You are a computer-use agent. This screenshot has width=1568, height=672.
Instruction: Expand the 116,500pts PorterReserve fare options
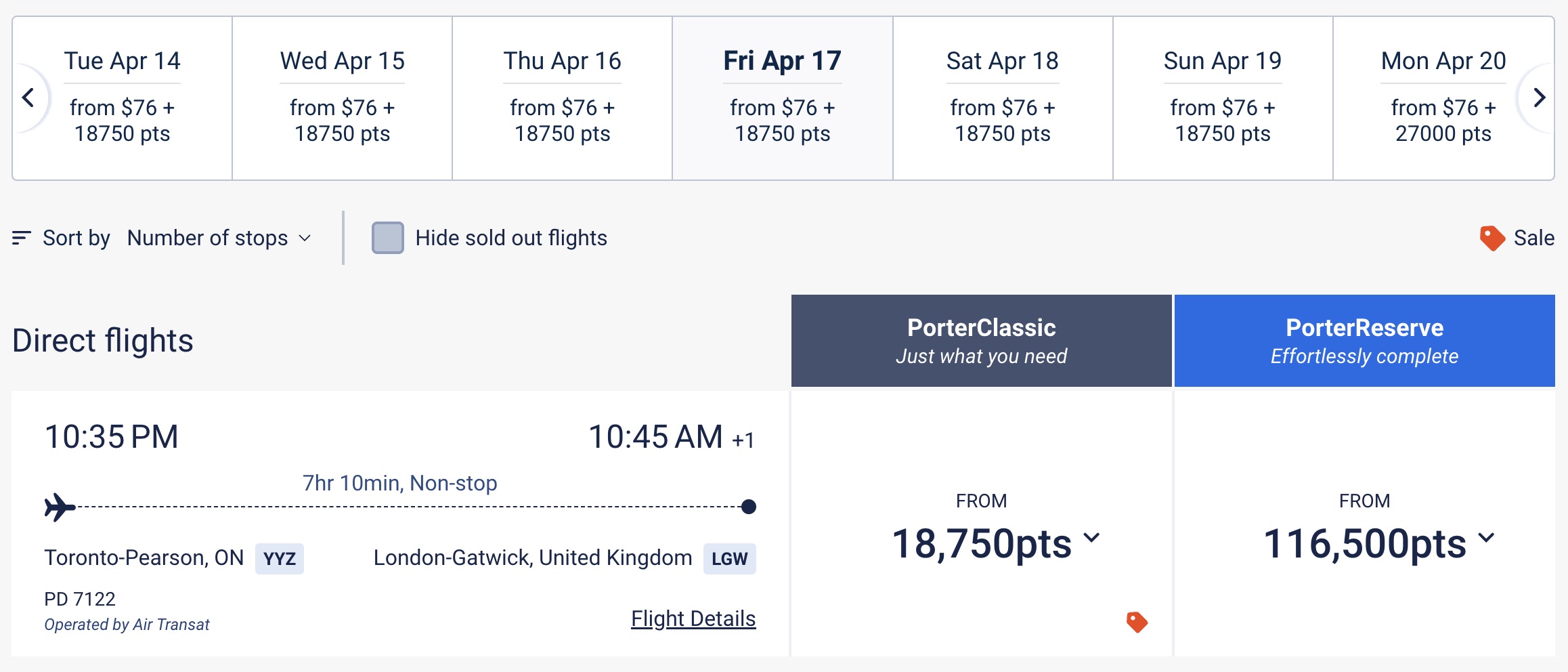(1486, 538)
